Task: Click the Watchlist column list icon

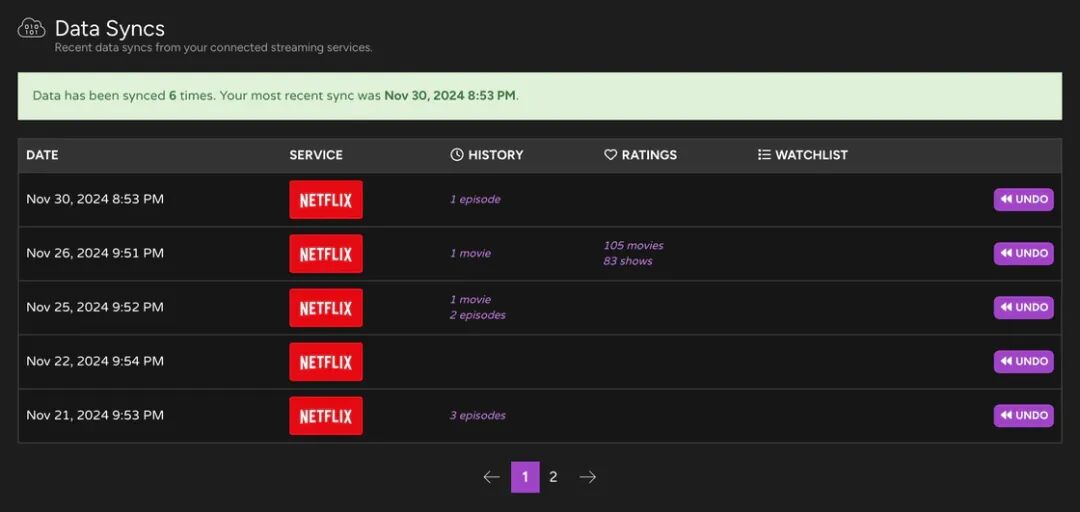Action: click(x=764, y=155)
